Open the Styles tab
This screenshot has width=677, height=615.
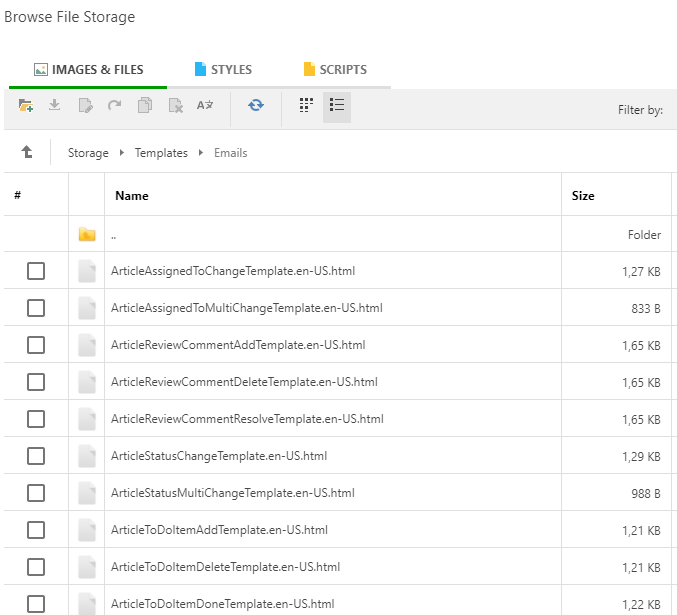click(x=223, y=70)
